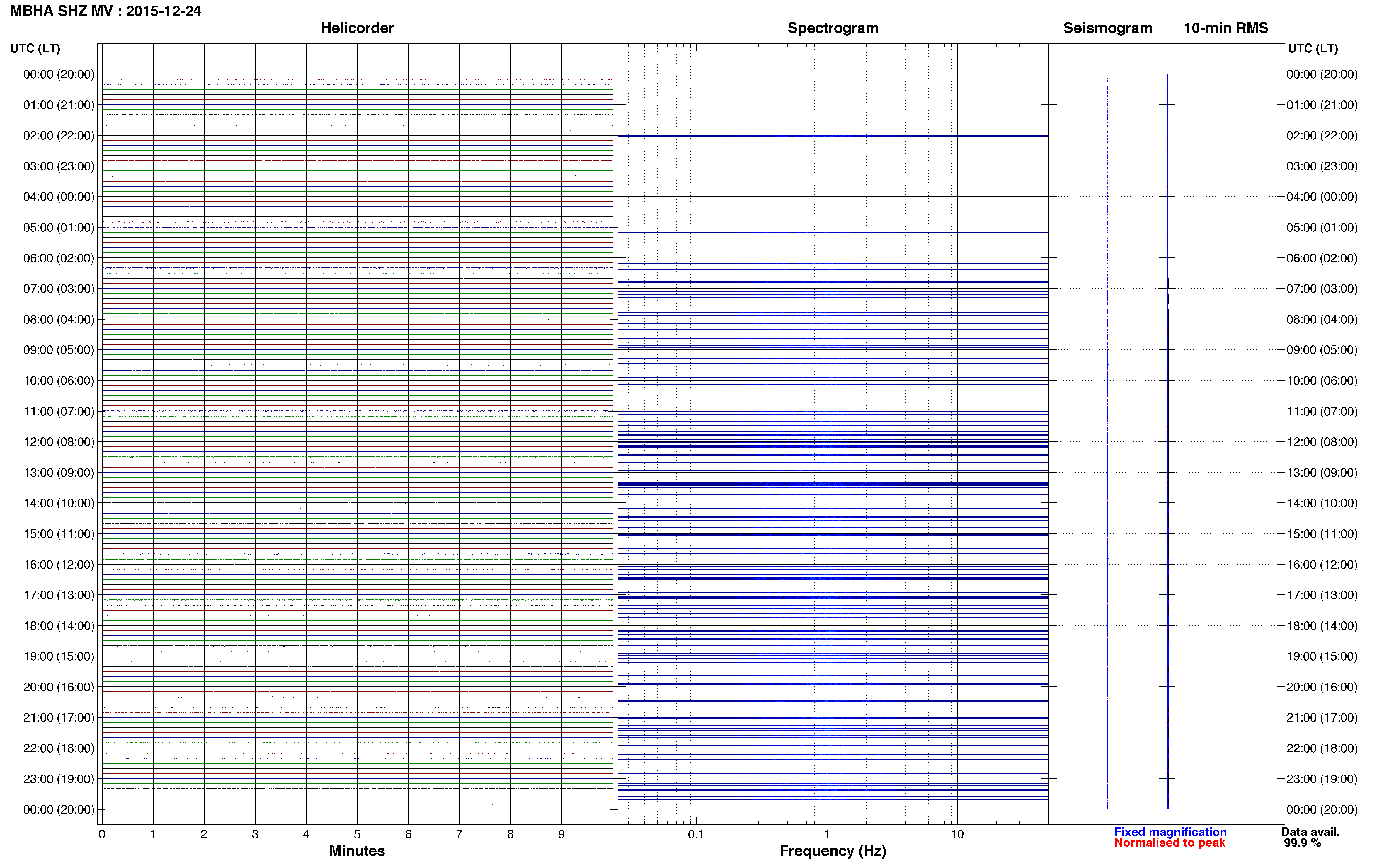This screenshot has width=1389, height=868.
Task: Click the Frequency (Hz) axis title
Action: (833, 851)
